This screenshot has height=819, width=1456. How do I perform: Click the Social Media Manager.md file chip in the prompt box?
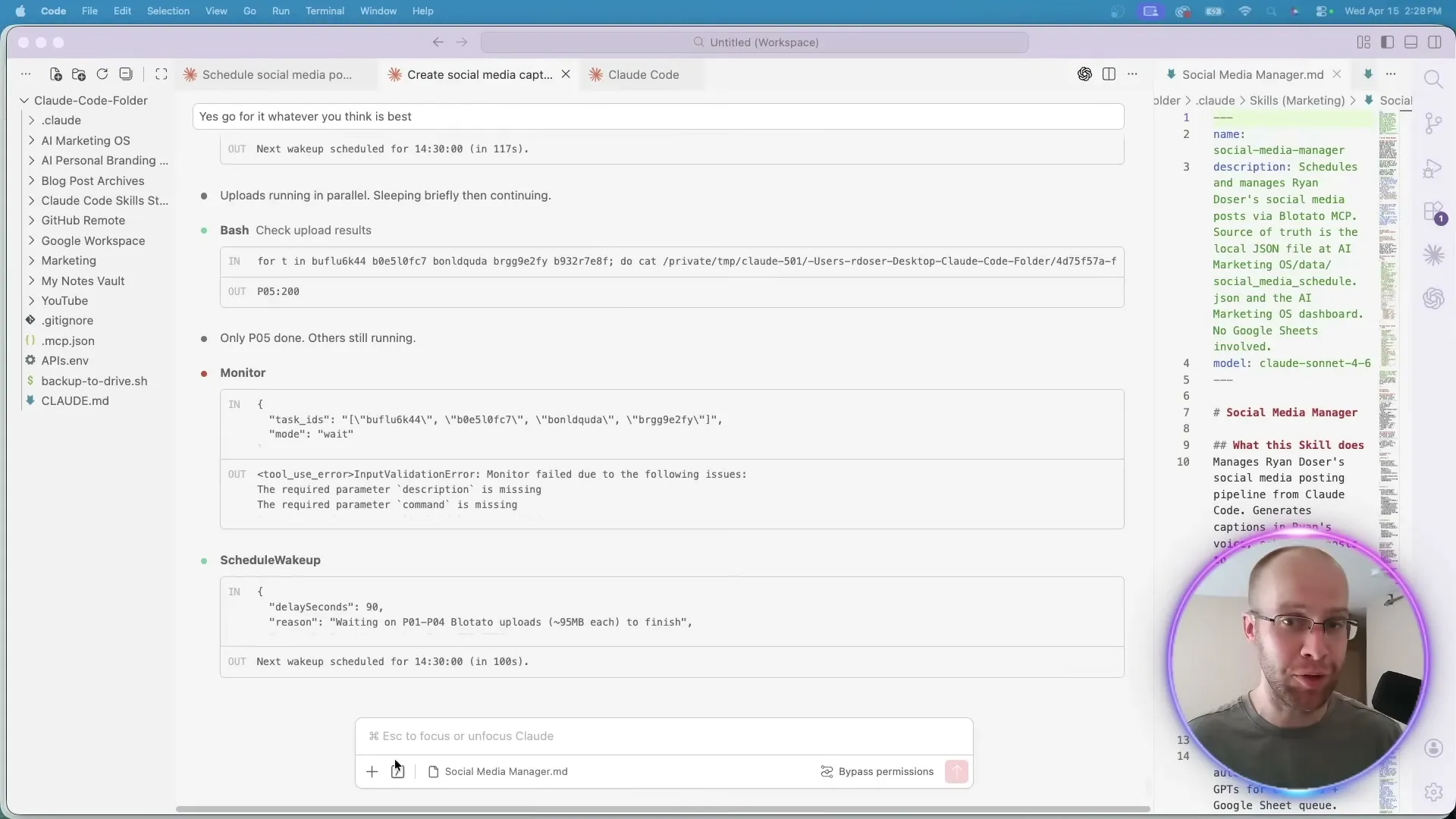pyautogui.click(x=498, y=771)
